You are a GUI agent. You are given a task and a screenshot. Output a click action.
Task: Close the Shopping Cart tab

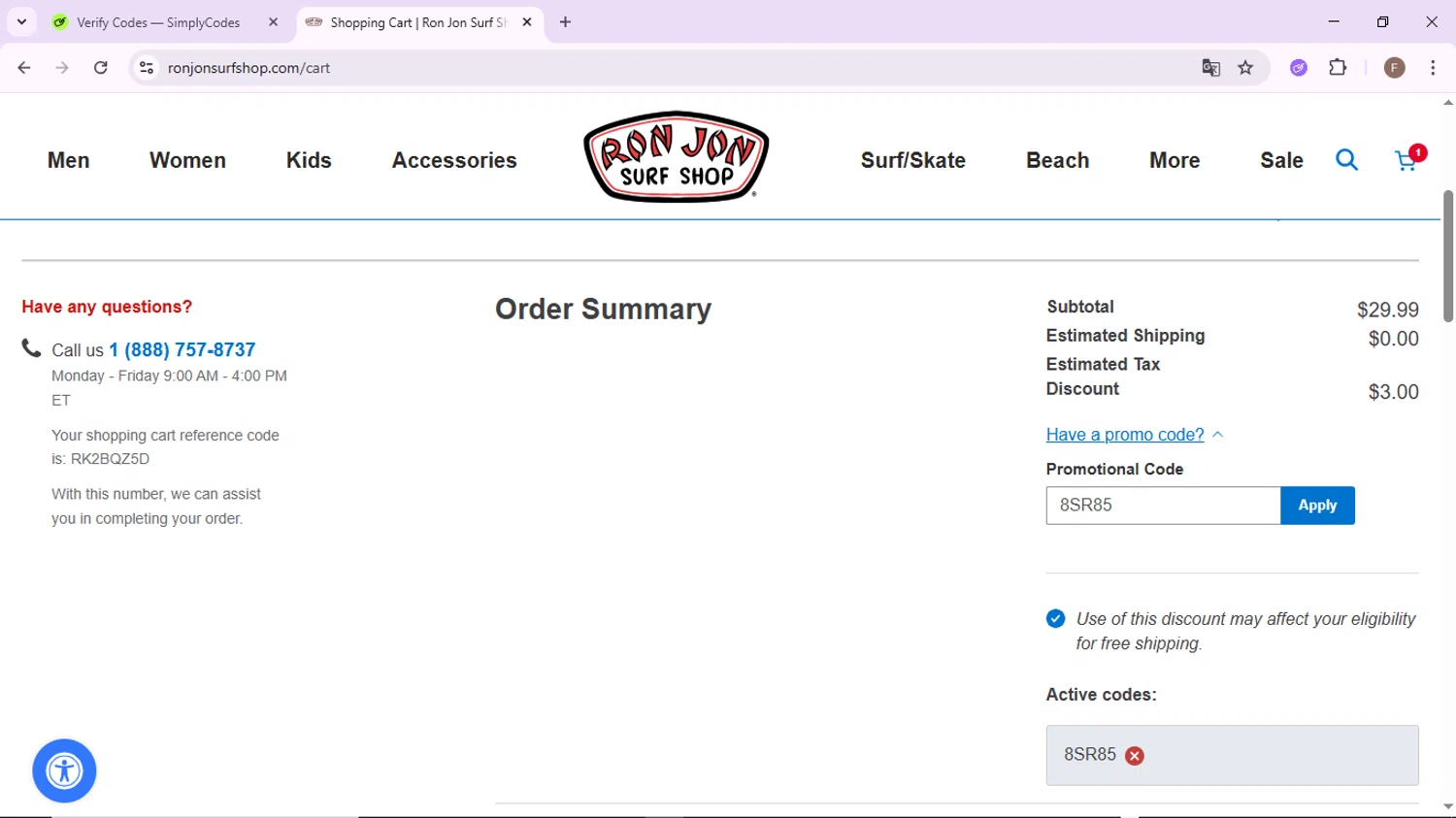pyautogui.click(x=527, y=22)
